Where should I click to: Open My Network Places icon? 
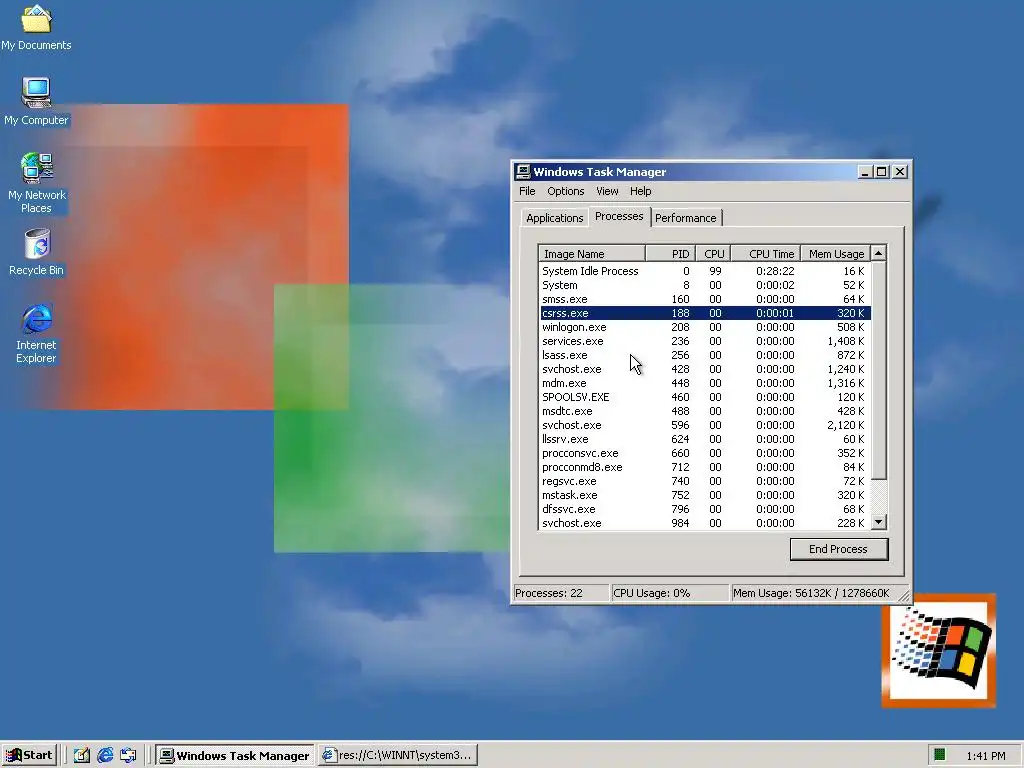point(36,183)
